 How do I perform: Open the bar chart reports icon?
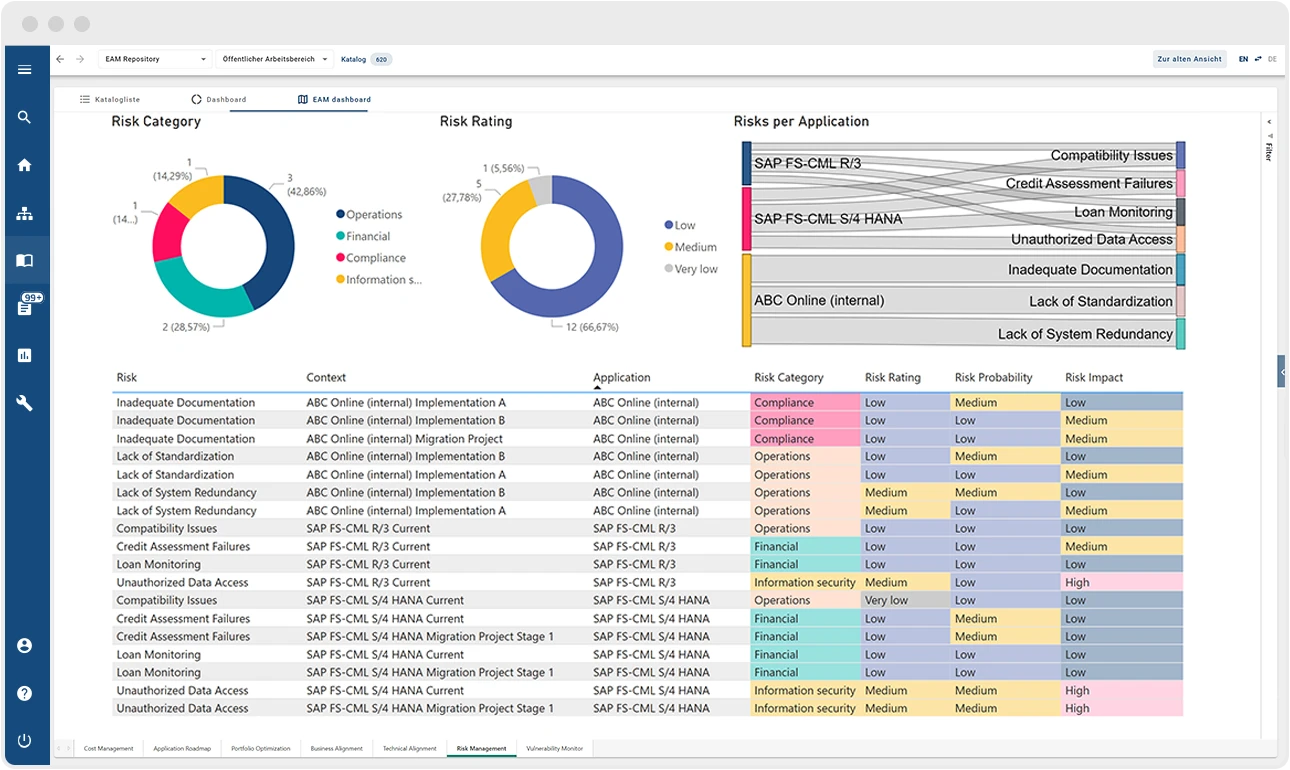[25, 355]
